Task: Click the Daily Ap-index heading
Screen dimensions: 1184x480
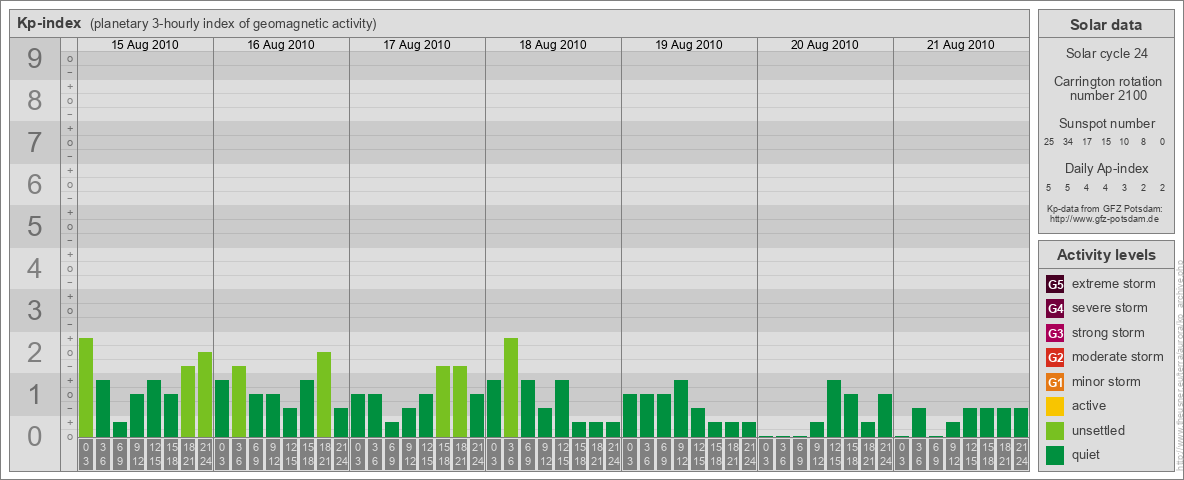Action: (x=1106, y=168)
